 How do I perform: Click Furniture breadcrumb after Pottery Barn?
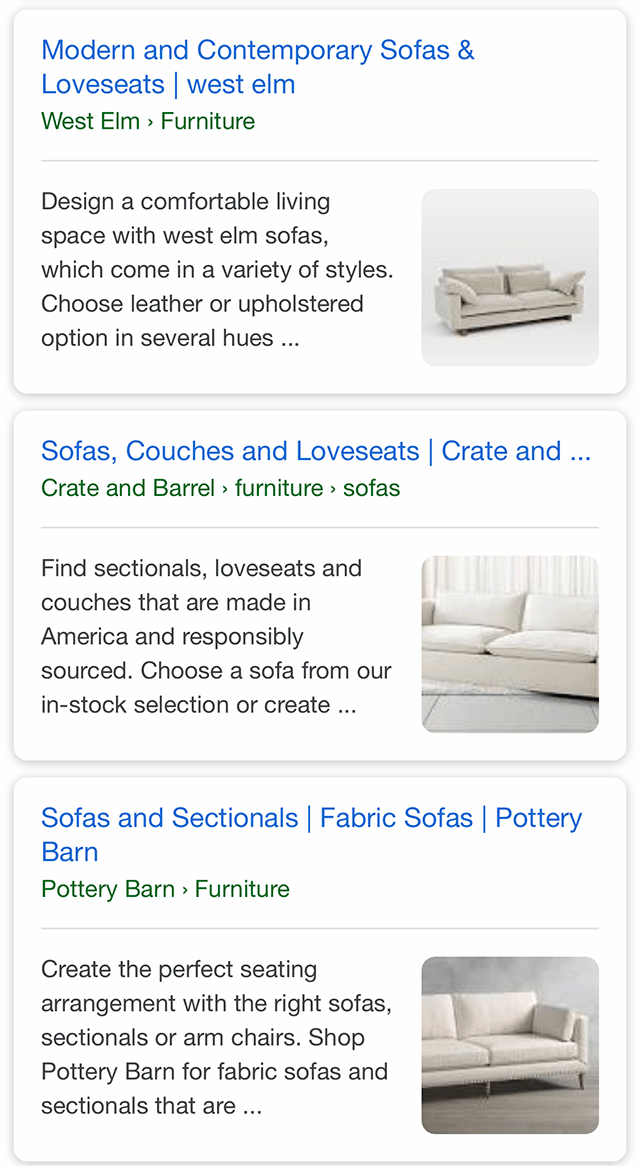242,889
